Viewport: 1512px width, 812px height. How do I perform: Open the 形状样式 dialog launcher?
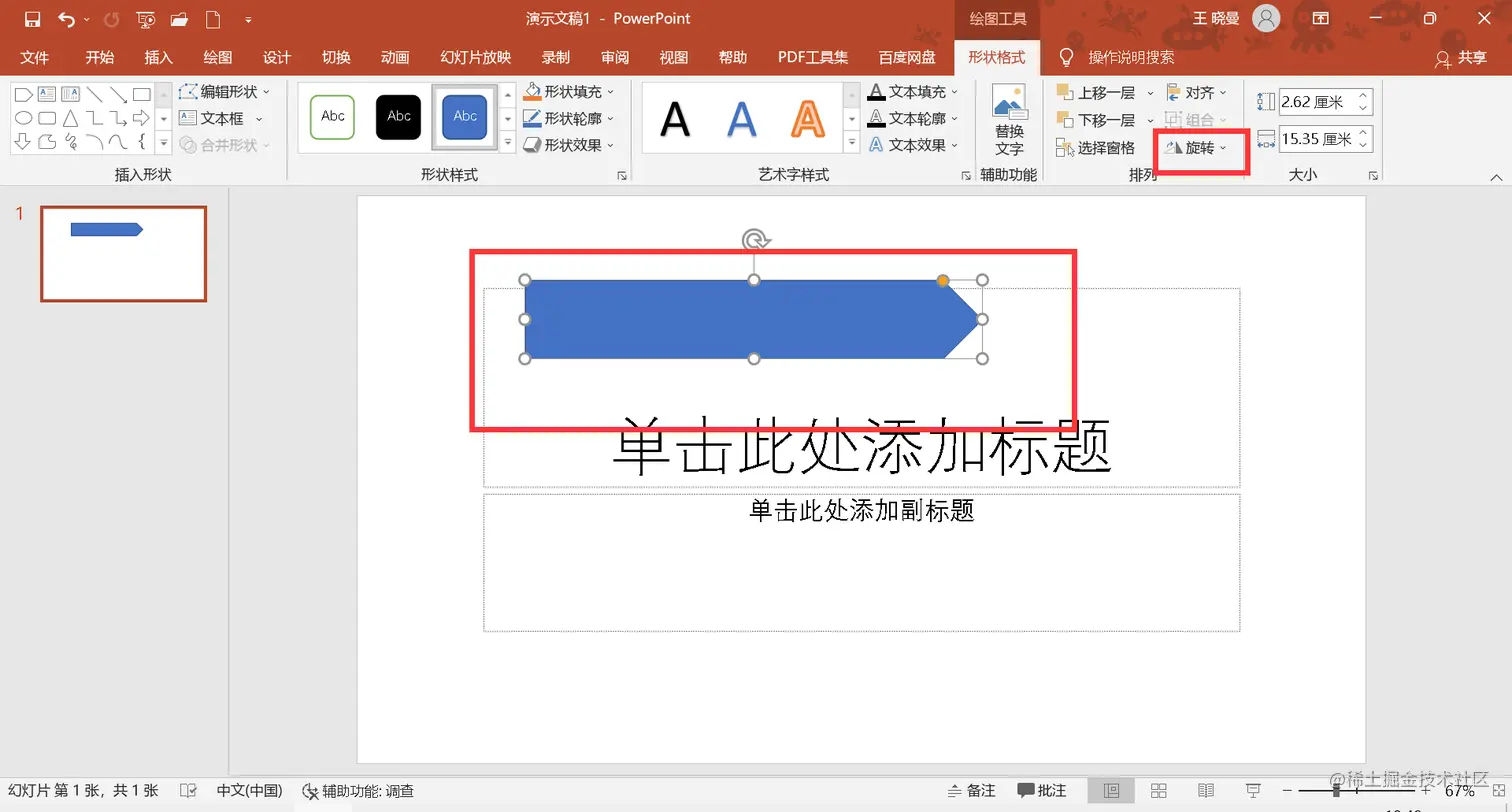click(622, 176)
